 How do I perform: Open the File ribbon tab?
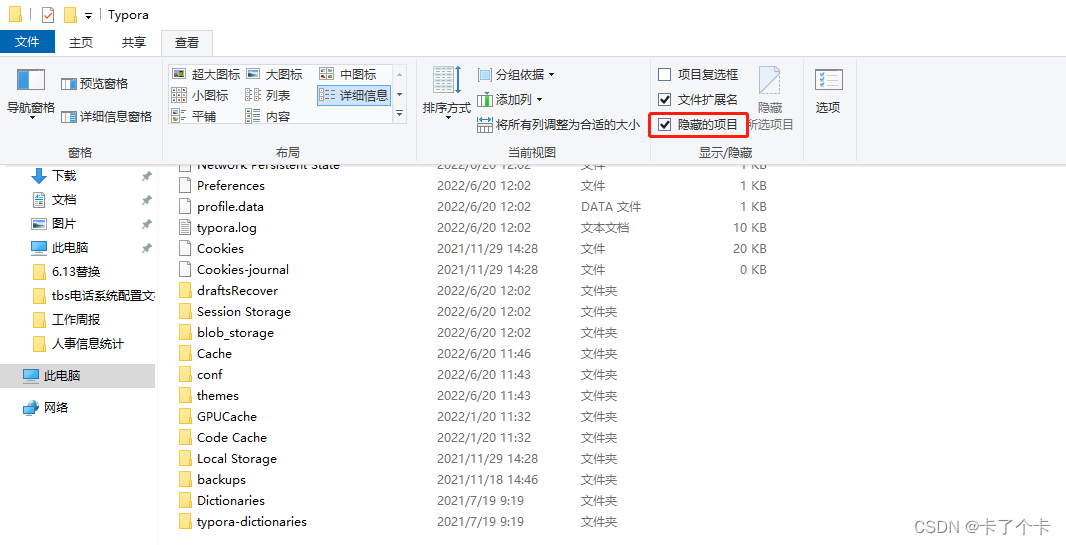(x=27, y=42)
